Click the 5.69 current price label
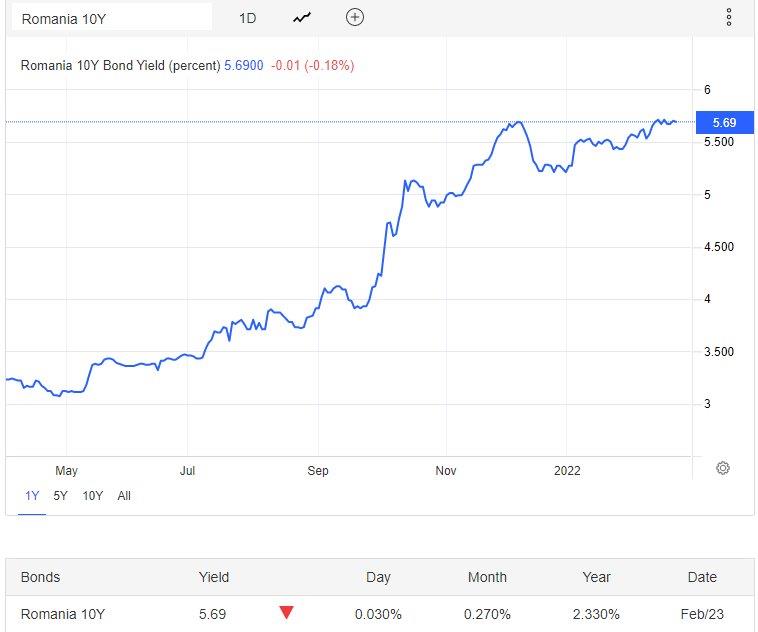The image size is (758, 632). click(723, 122)
